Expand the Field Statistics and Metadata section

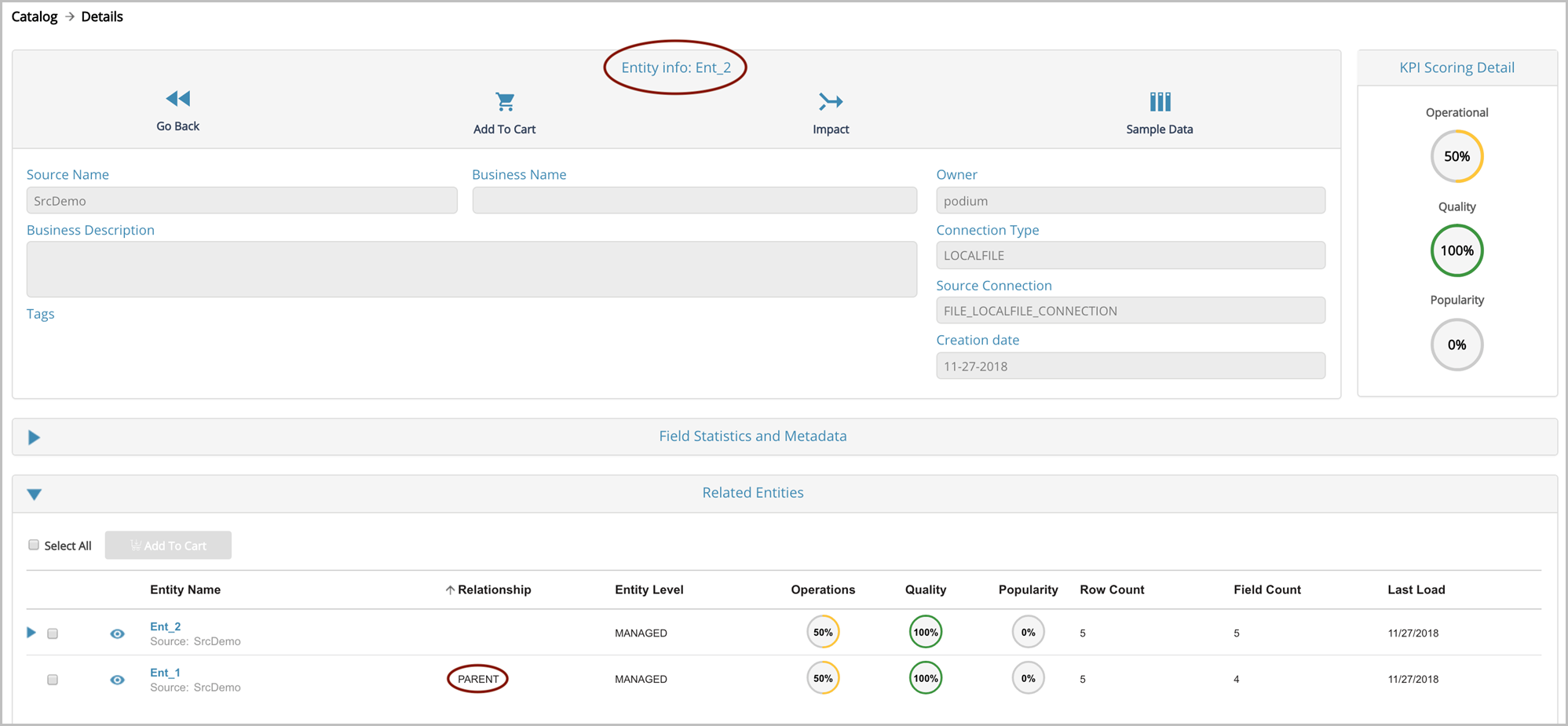click(x=34, y=437)
